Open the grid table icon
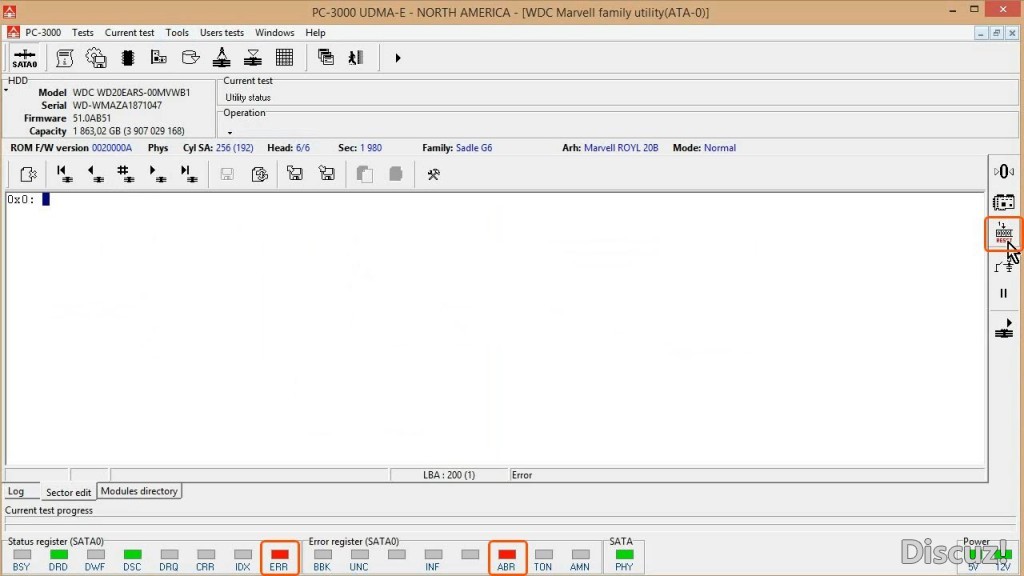 point(284,58)
